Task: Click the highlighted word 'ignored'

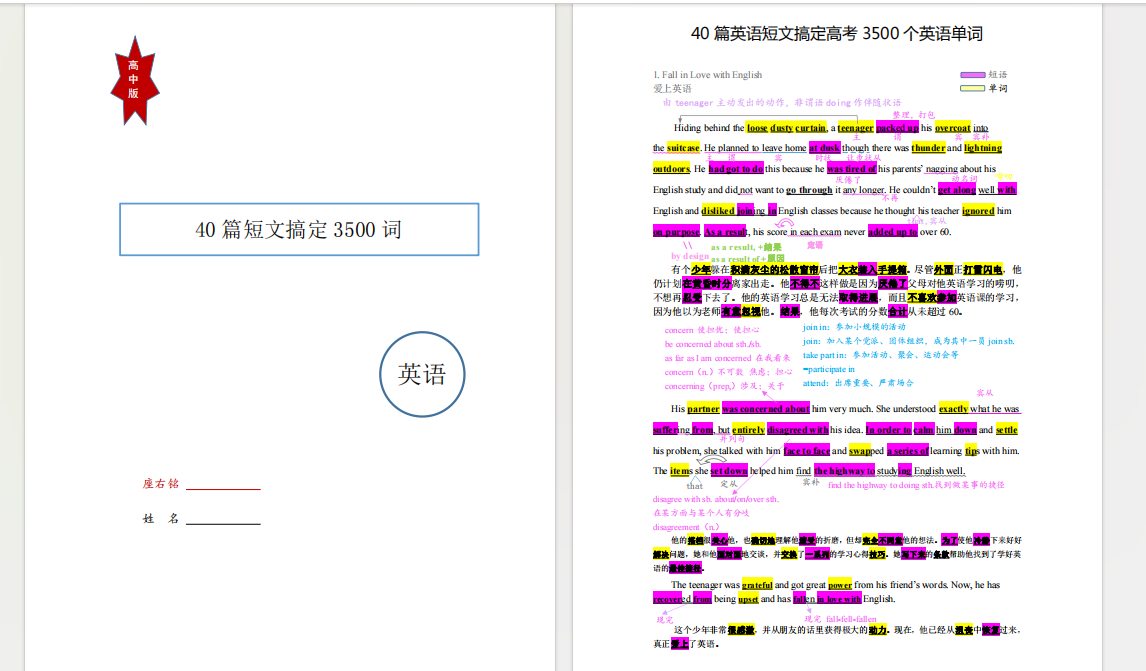Action: 978,211
